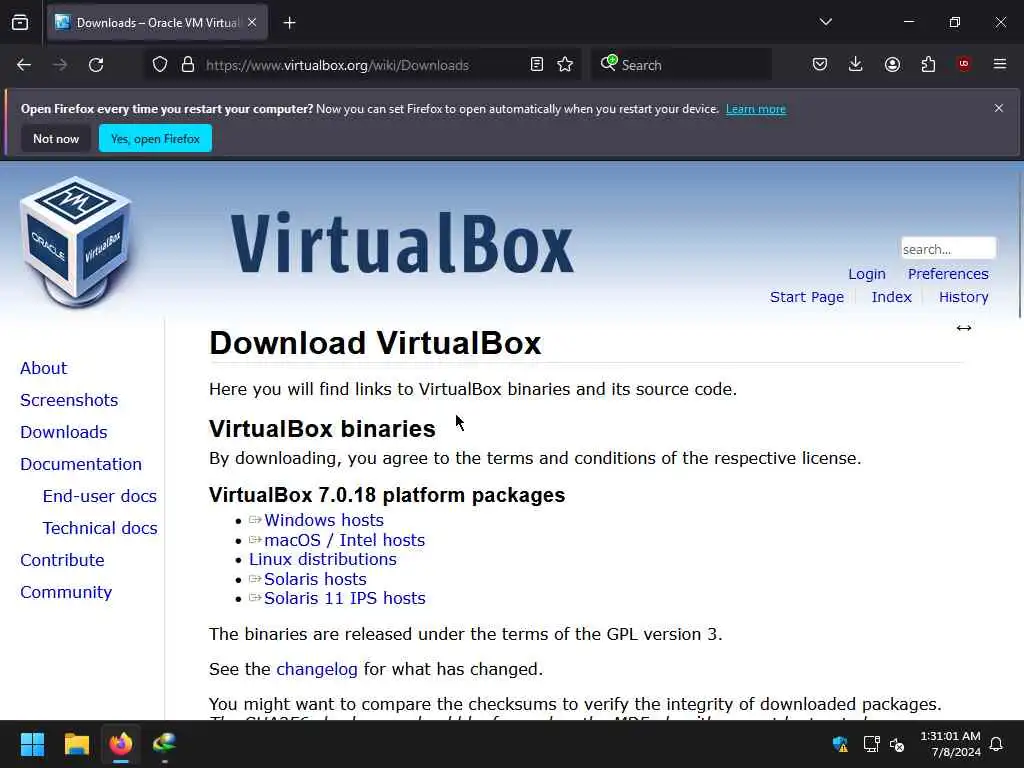
Task: Open the Windows Start menu
Action: [x=32, y=744]
